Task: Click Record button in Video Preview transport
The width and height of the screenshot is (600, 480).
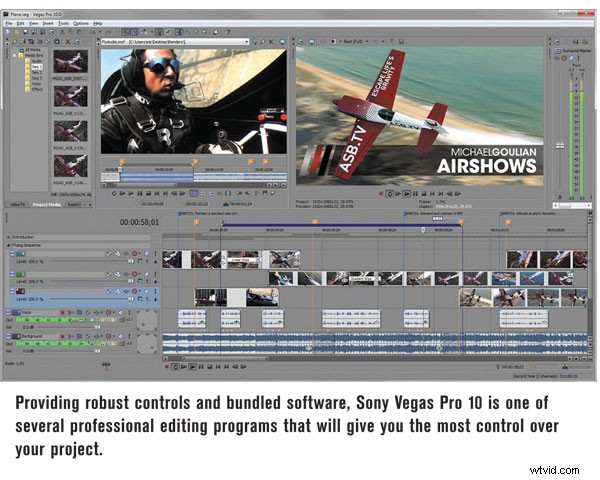Action: [x=380, y=194]
